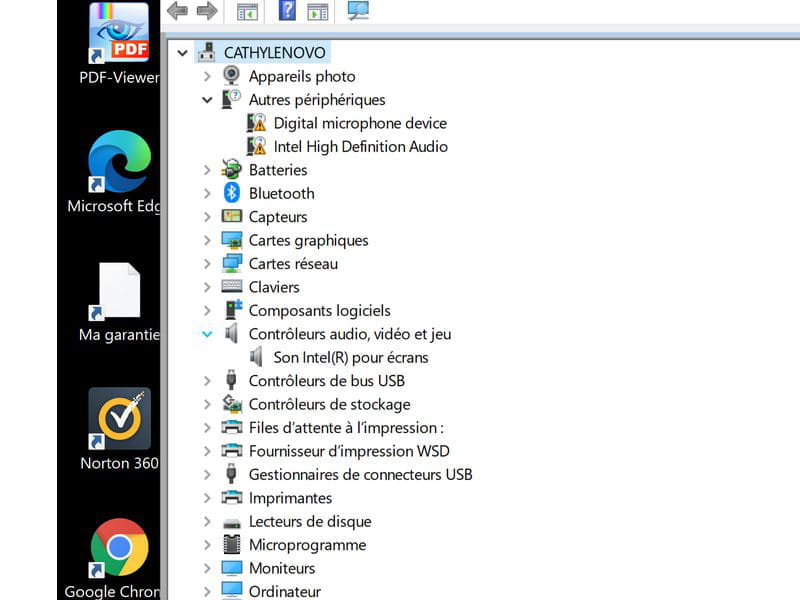Image resolution: width=800 pixels, height=600 pixels.
Task: Expand the Bluetooth category
Action: tap(207, 194)
